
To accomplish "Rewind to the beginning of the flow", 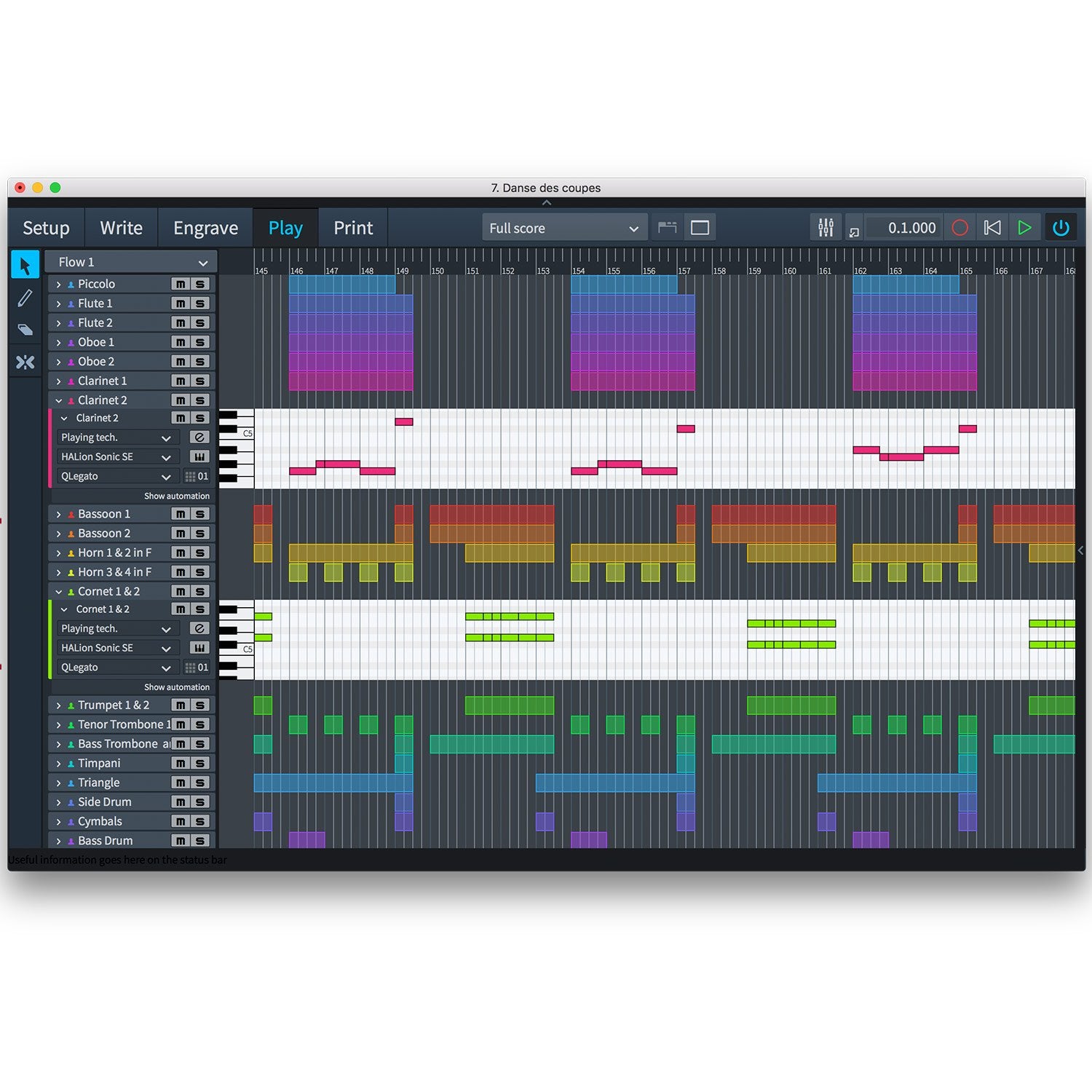I will (992, 228).
